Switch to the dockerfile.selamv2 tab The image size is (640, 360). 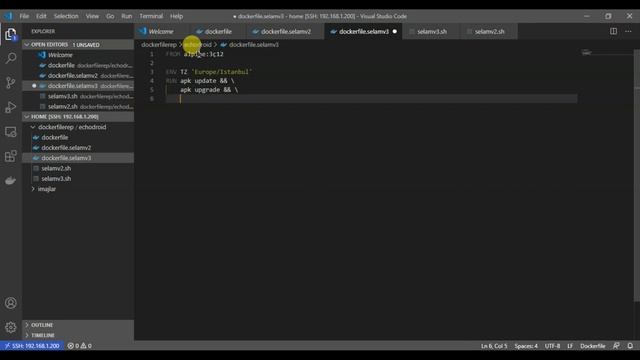pyautogui.click(x=286, y=31)
